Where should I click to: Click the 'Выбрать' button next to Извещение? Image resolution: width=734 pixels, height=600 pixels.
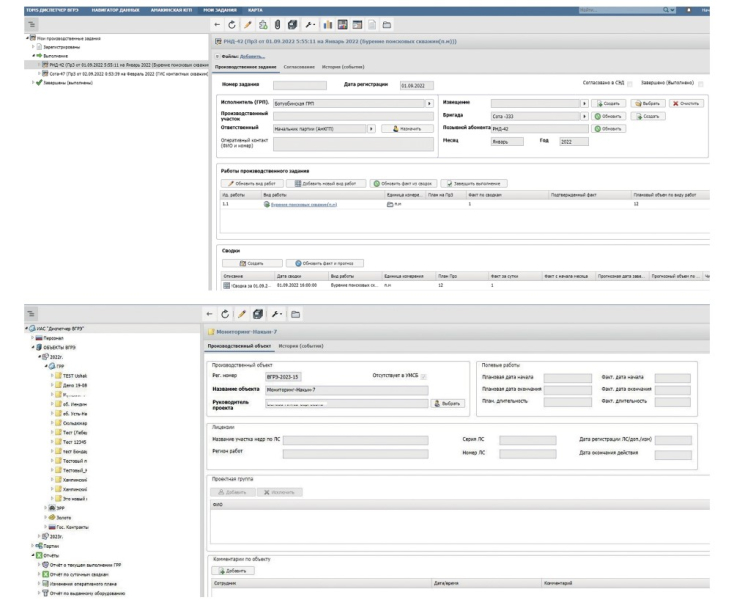click(648, 103)
